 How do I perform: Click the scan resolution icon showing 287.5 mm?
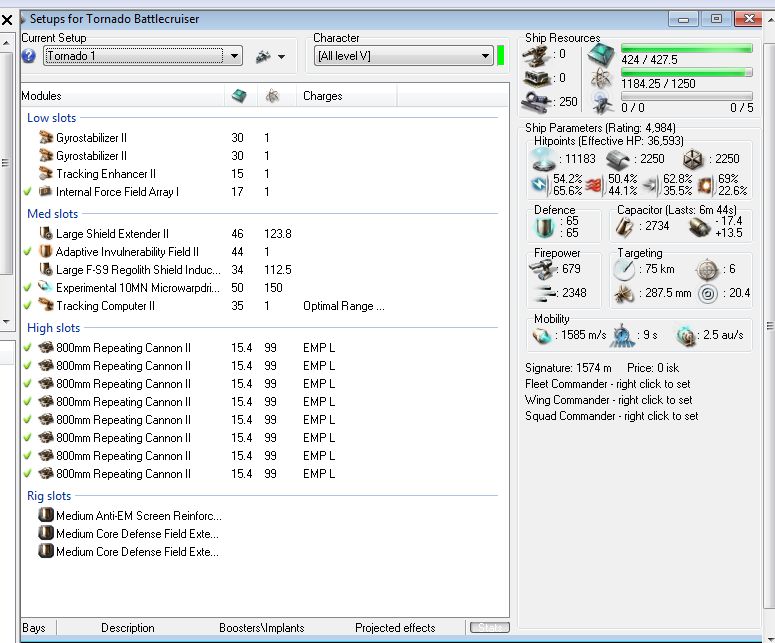pyautogui.click(x=624, y=294)
